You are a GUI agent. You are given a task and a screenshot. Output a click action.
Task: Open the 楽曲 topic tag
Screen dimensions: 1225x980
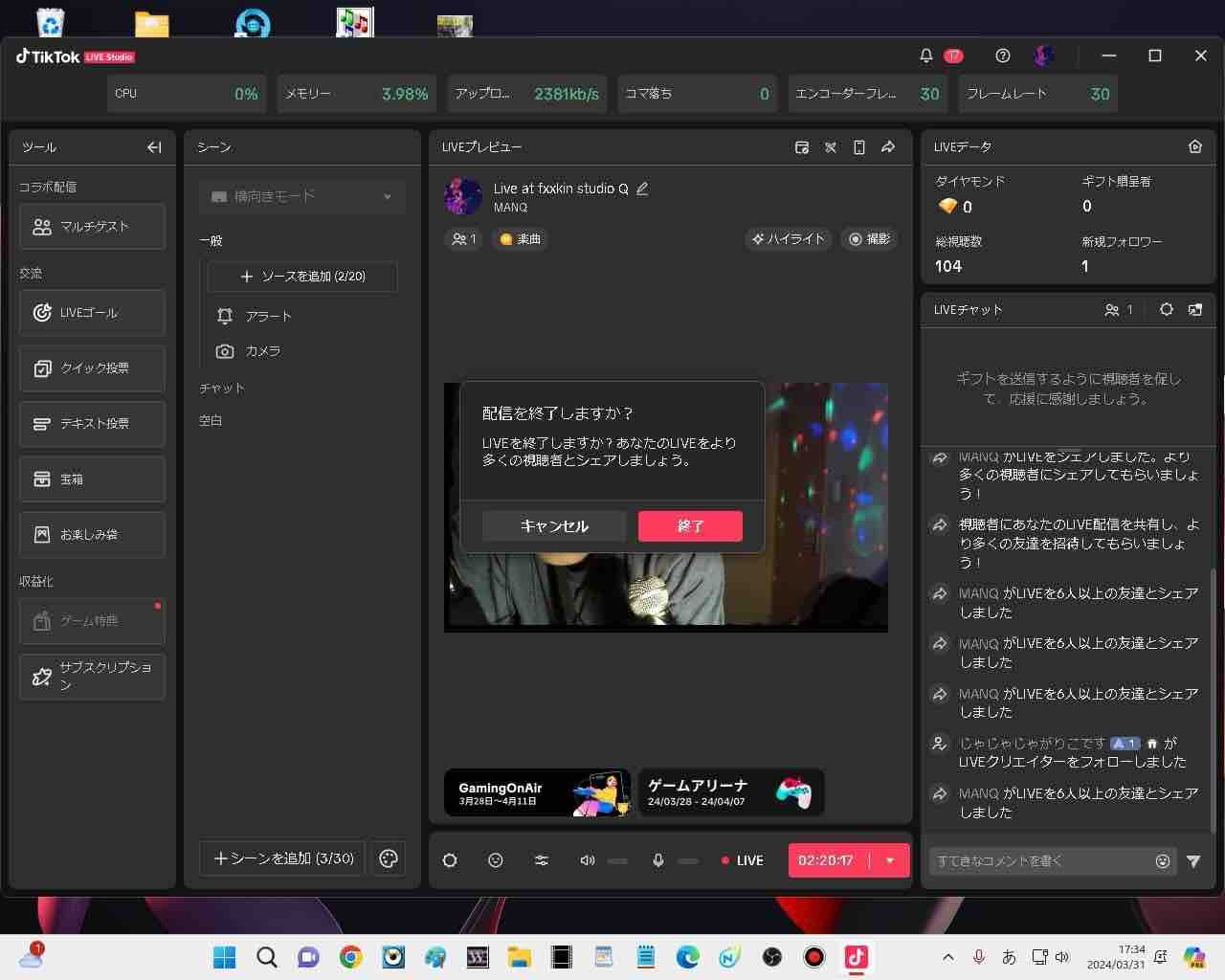point(520,239)
